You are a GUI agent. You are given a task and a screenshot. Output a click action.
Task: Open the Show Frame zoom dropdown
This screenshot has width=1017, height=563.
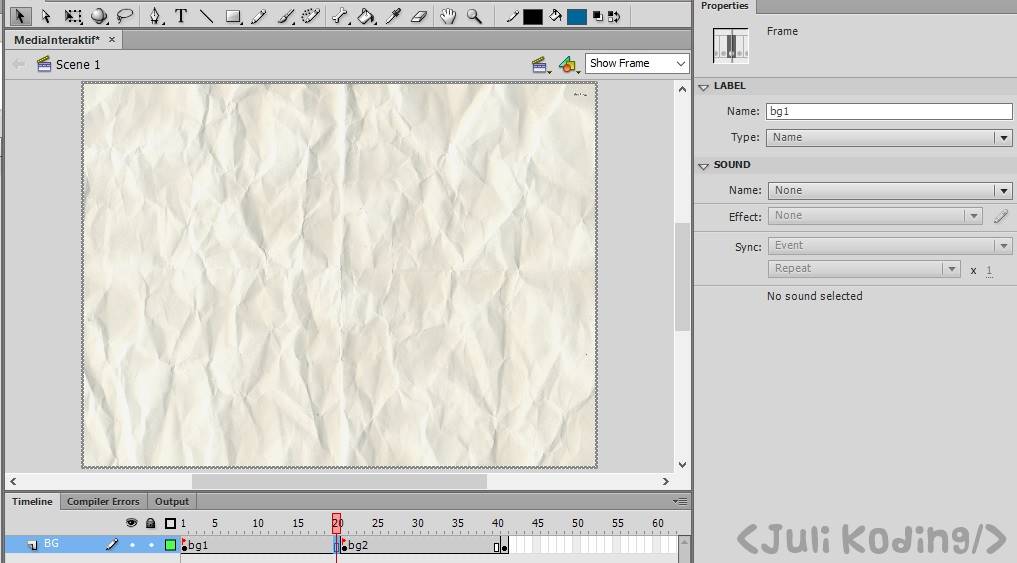tap(637, 63)
